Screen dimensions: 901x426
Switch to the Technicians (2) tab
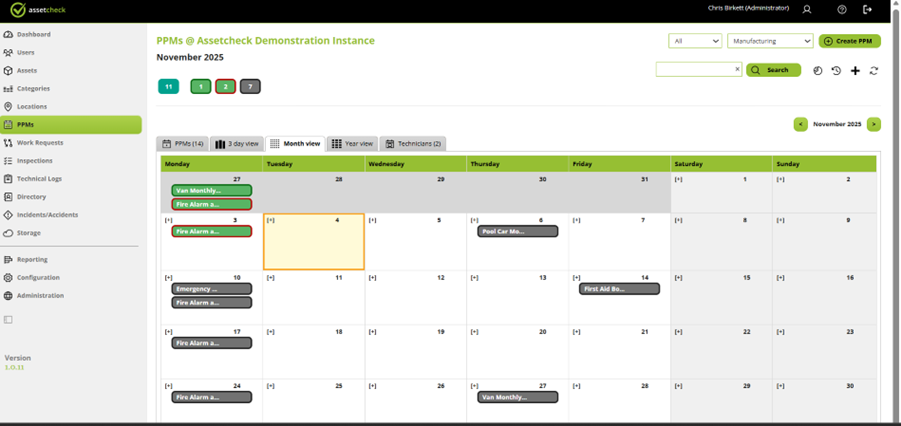413,144
